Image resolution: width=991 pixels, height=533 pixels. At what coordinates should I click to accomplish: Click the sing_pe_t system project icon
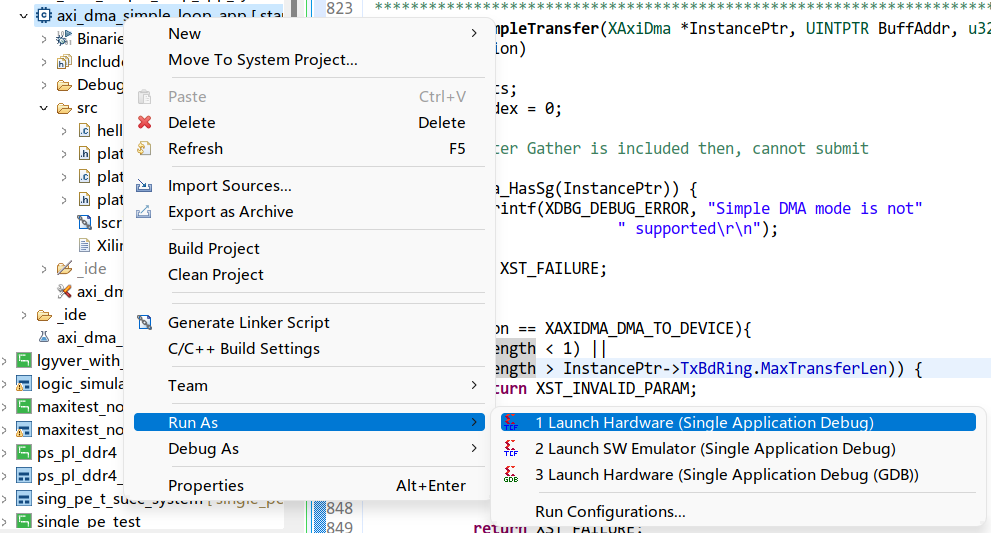(x=23, y=498)
